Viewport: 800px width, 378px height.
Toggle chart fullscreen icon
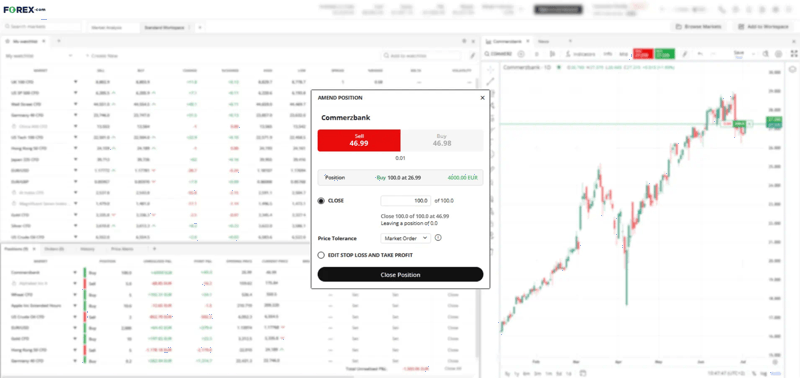794,54
